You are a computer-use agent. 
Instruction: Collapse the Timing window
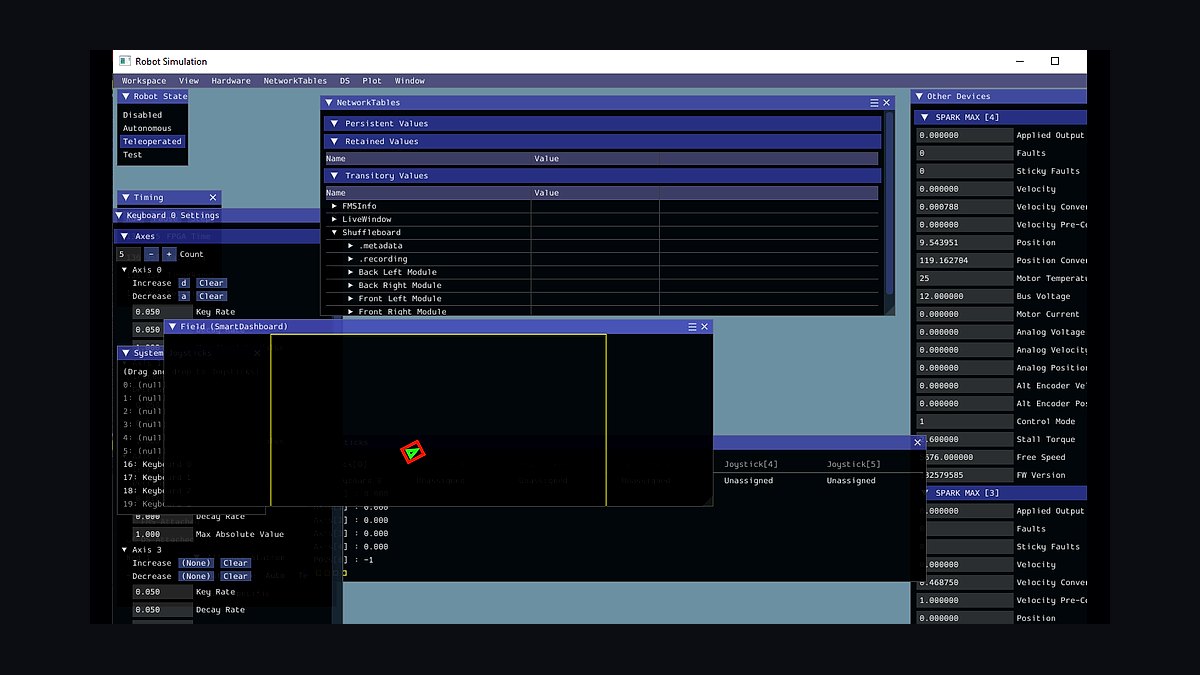125,198
